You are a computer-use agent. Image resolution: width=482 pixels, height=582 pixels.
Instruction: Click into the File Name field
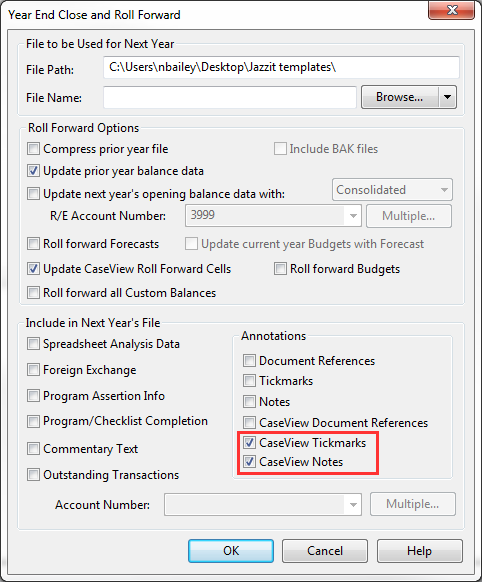(x=230, y=97)
